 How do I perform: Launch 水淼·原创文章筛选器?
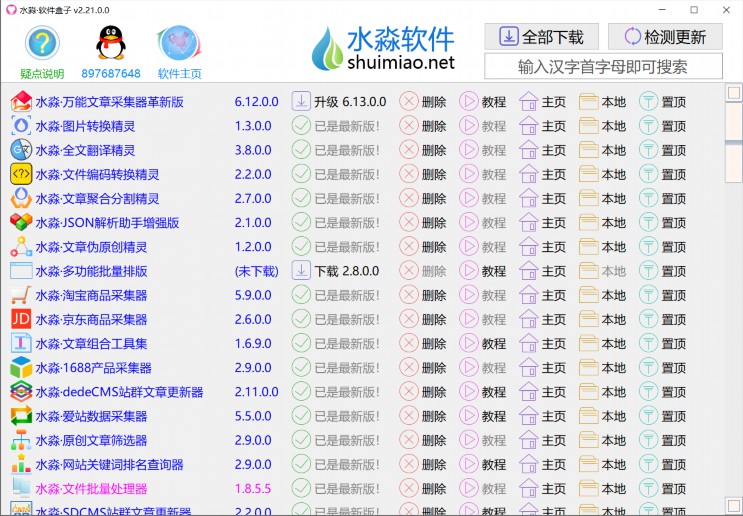91,440
